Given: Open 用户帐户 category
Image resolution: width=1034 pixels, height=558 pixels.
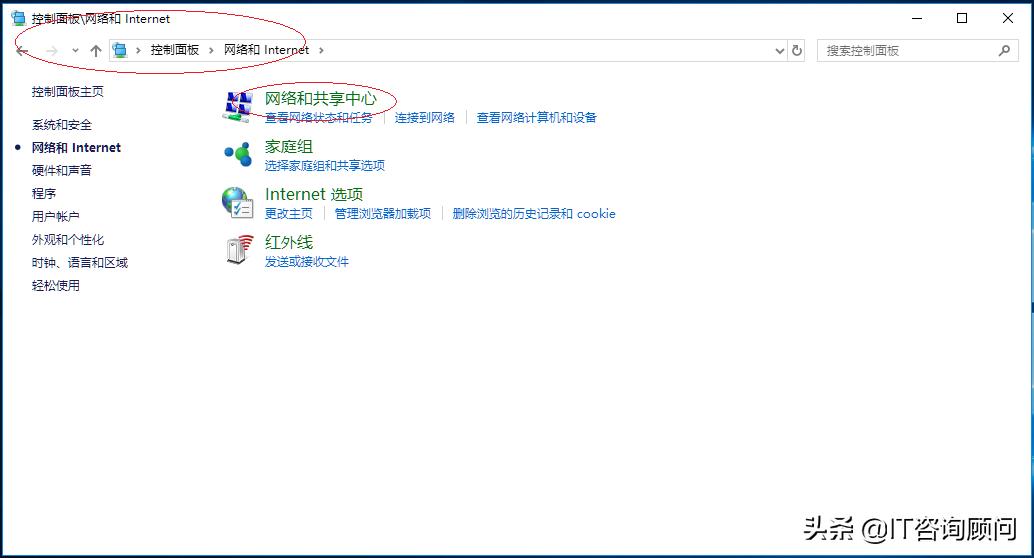Looking at the screenshot, I should click(x=56, y=216).
